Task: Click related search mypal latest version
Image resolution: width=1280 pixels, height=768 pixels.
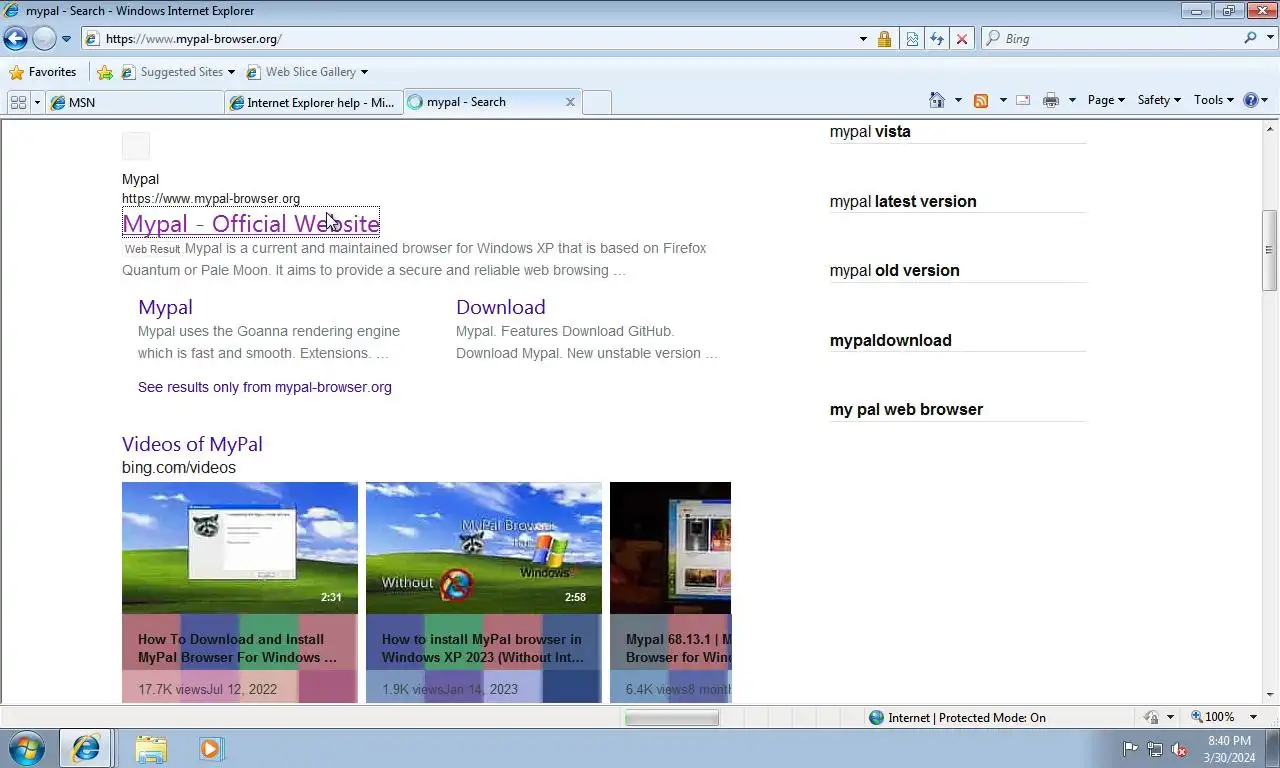Action: pyautogui.click(x=903, y=201)
